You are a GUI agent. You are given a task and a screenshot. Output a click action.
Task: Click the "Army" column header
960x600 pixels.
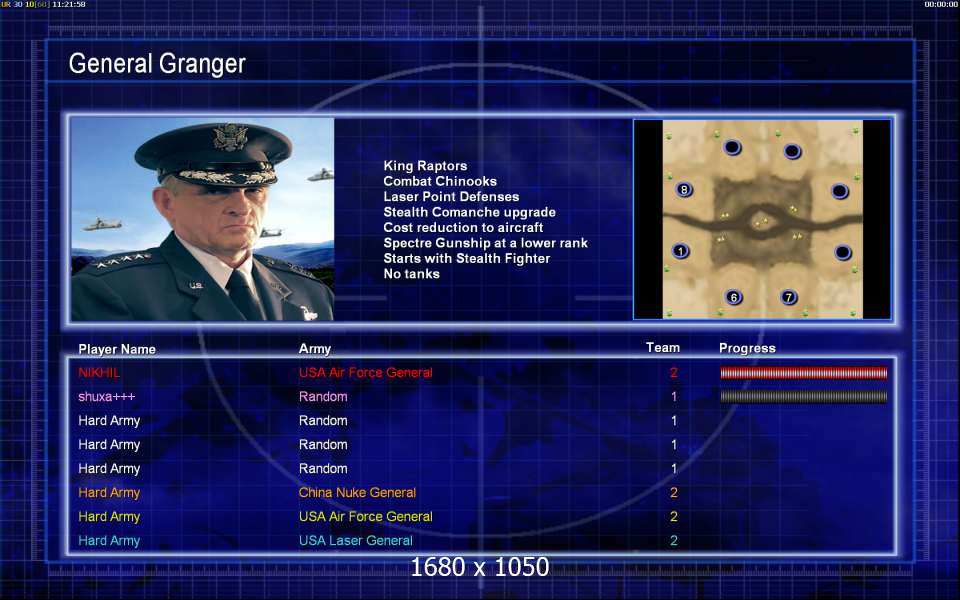315,349
